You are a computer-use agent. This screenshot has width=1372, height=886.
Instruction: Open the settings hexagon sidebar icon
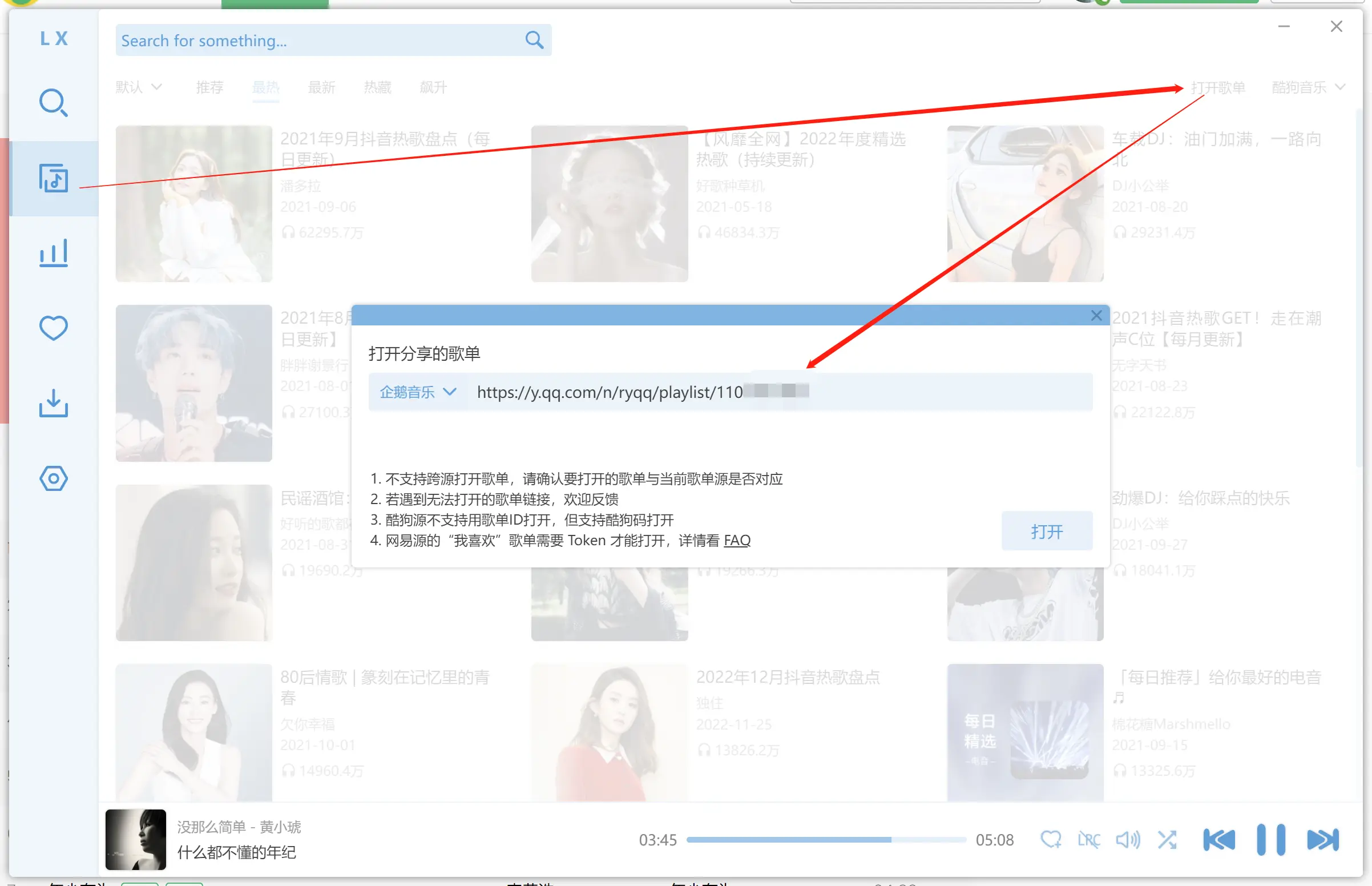click(54, 478)
